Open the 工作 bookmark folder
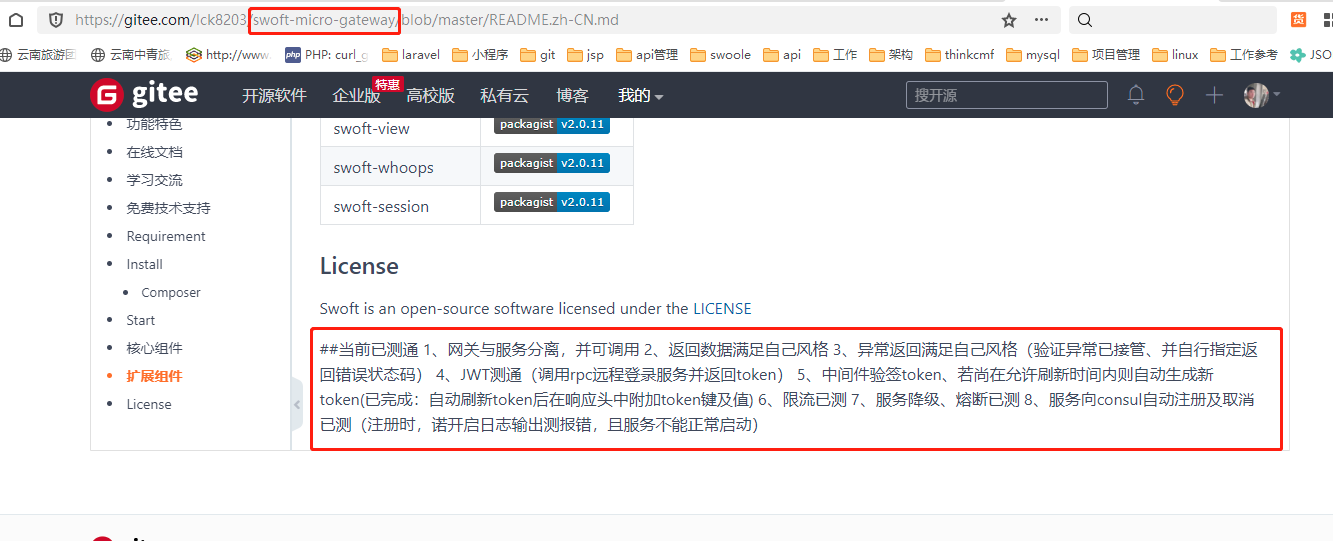This screenshot has height=541, width=1333. coord(835,55)
